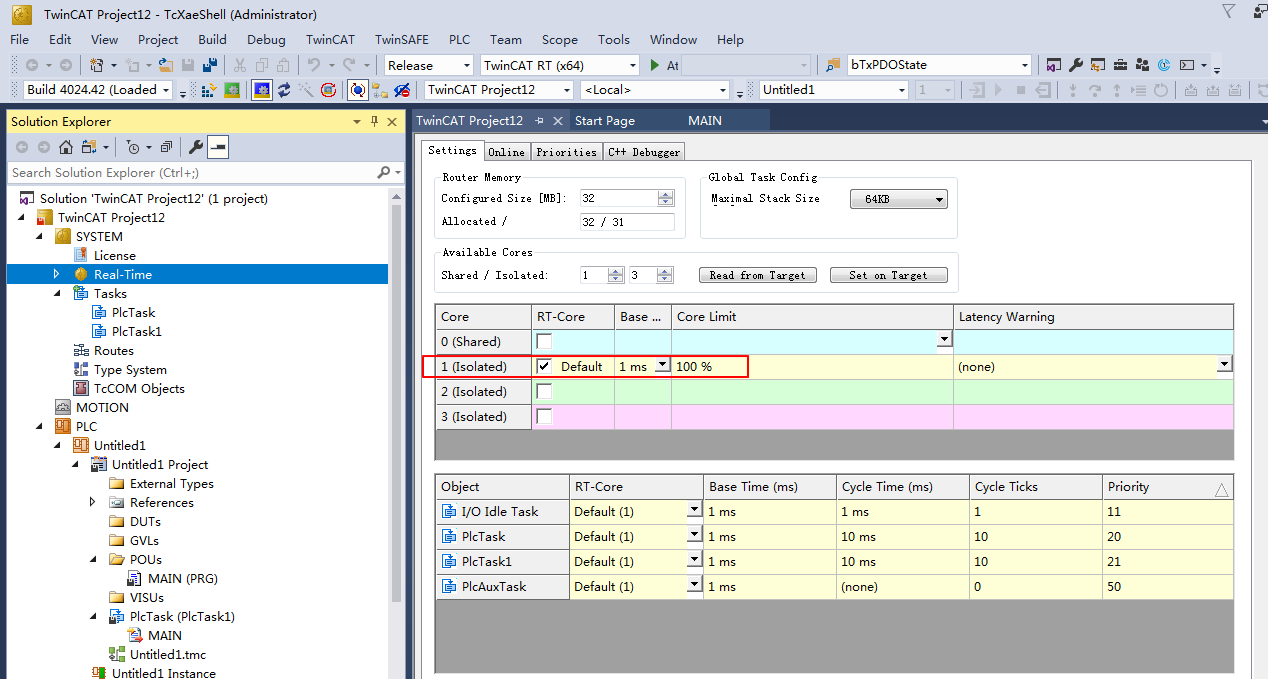This screenshot has width=1268, height=679.
Task: Switch to the Online tab
Action: [x=506, y=152]
